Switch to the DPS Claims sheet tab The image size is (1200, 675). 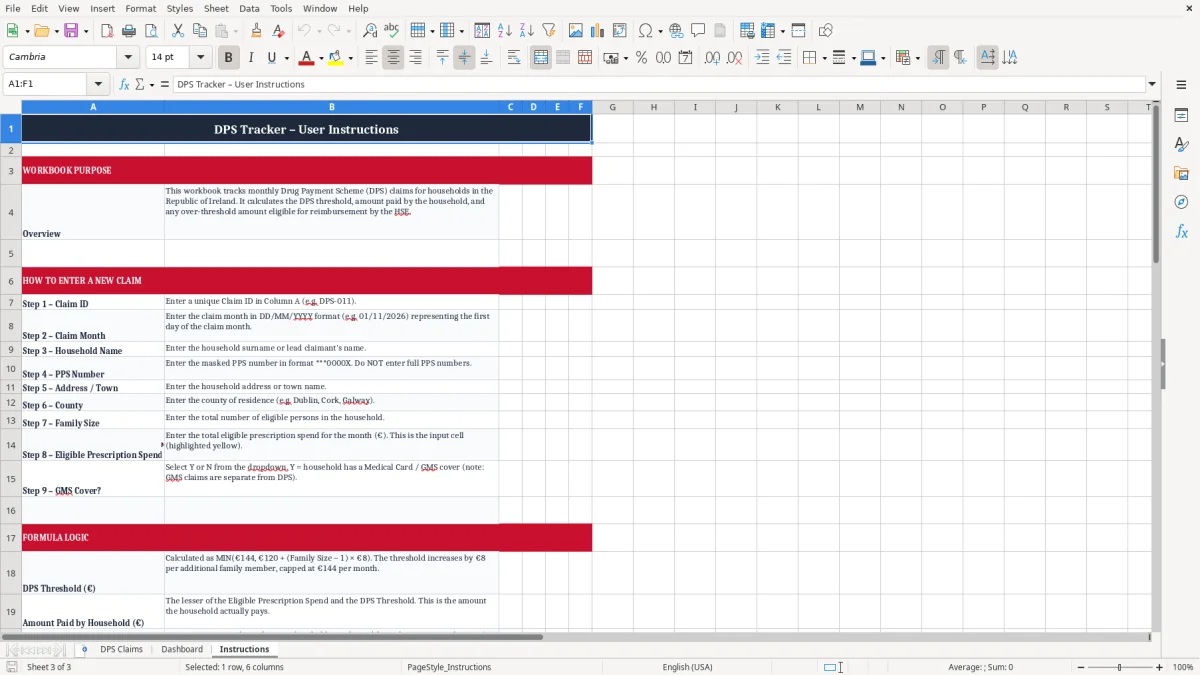[x=122, y=649]
